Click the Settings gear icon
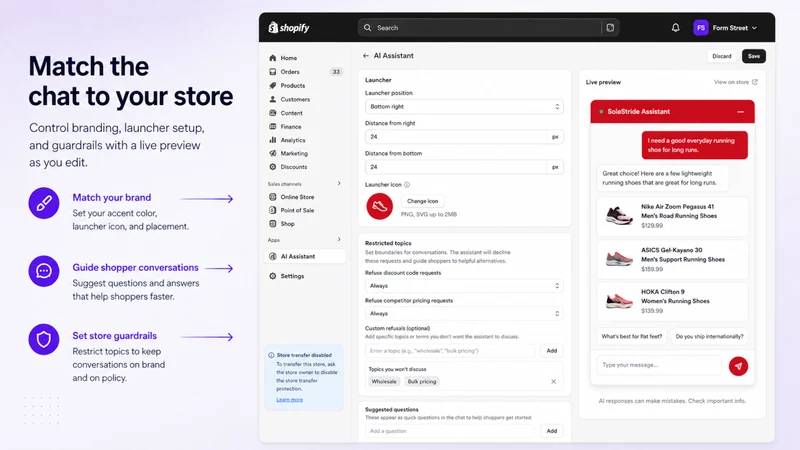The height and width of the screenshot is (450, 800). click(x=272, y=276)
